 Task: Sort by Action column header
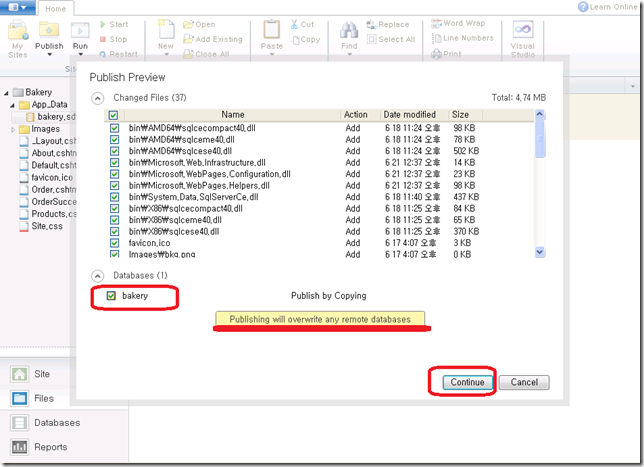356,115
